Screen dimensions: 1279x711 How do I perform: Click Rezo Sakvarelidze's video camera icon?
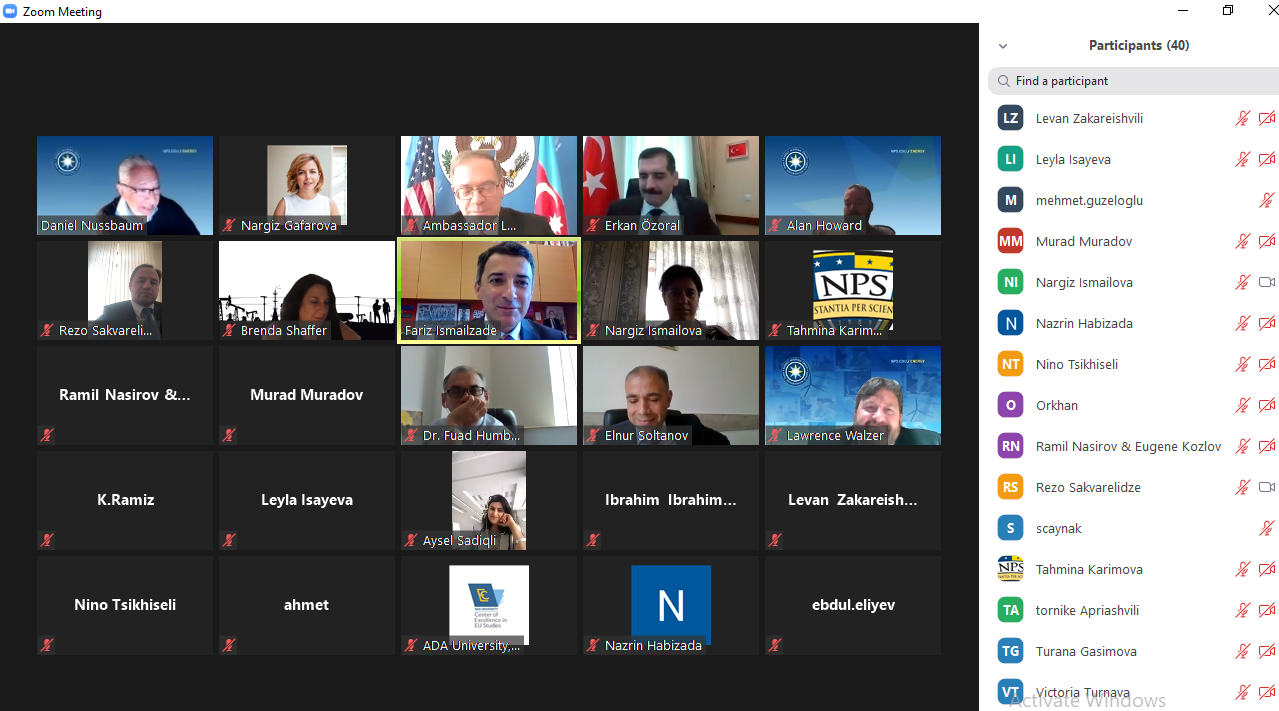[1266, 487]
